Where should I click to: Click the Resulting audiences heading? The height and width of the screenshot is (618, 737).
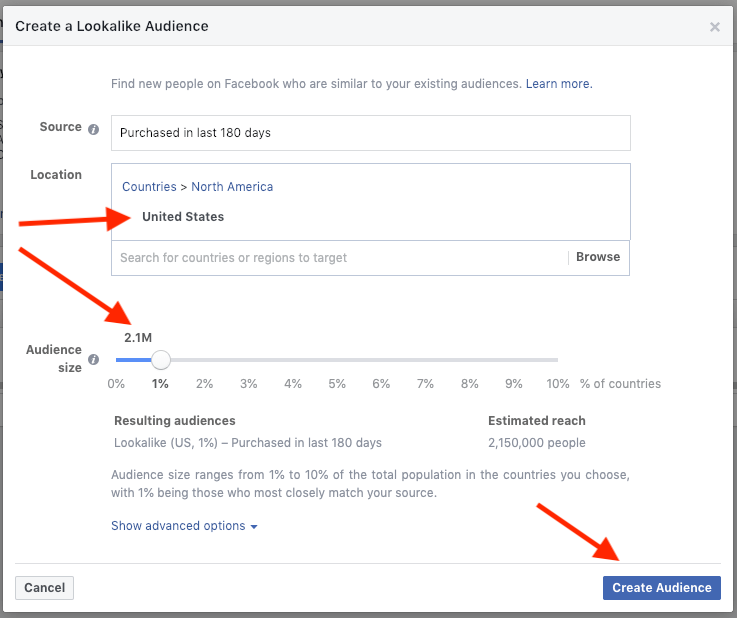(175, 421)
